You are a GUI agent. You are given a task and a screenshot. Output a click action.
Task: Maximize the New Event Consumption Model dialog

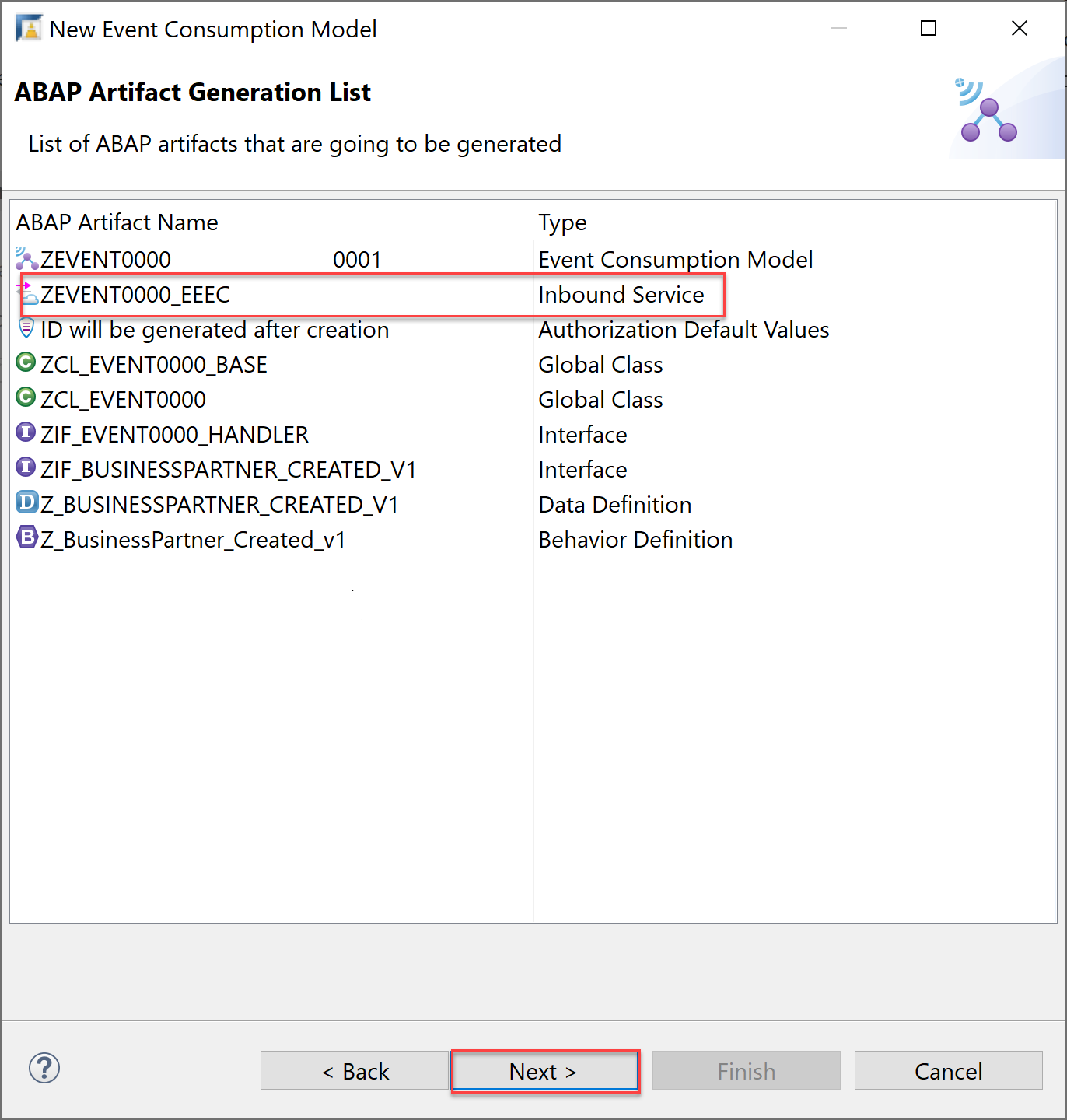pos(929,29)
